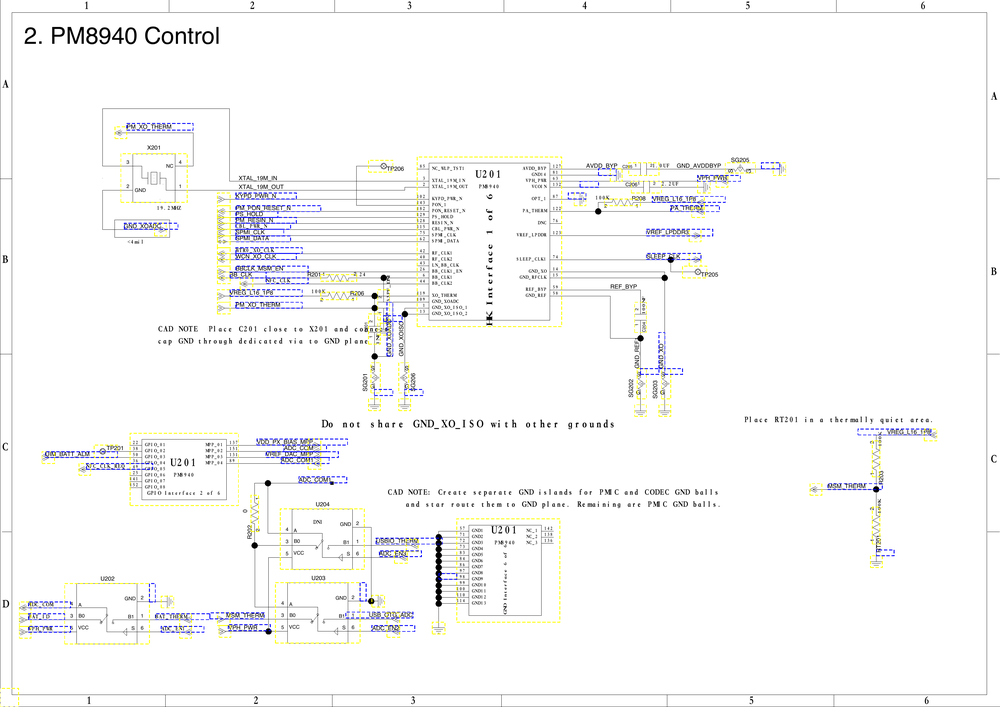Select the U202 switch designator
This screenshot has height=707, width=1000.
(x=107, y=579)
